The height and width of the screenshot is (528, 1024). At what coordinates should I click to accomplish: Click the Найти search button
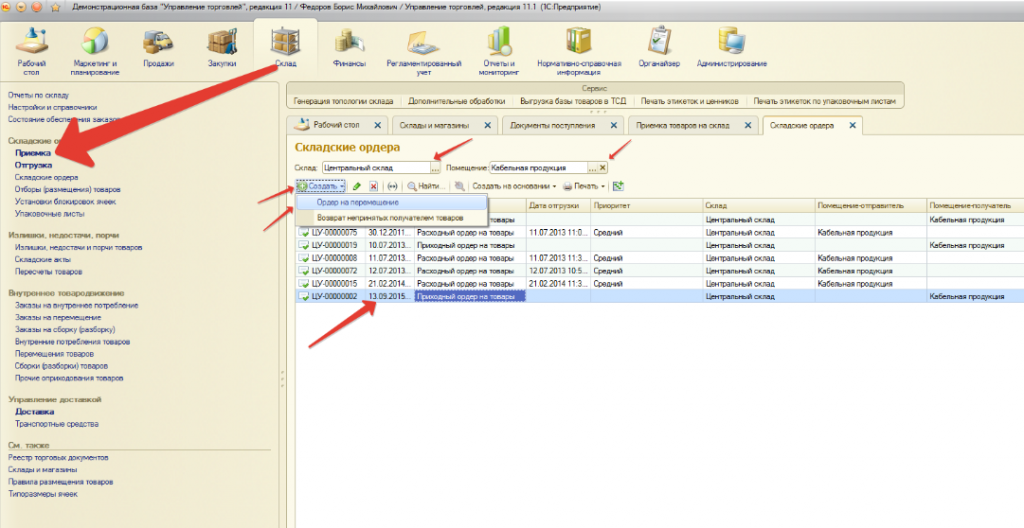click(426, 187)
